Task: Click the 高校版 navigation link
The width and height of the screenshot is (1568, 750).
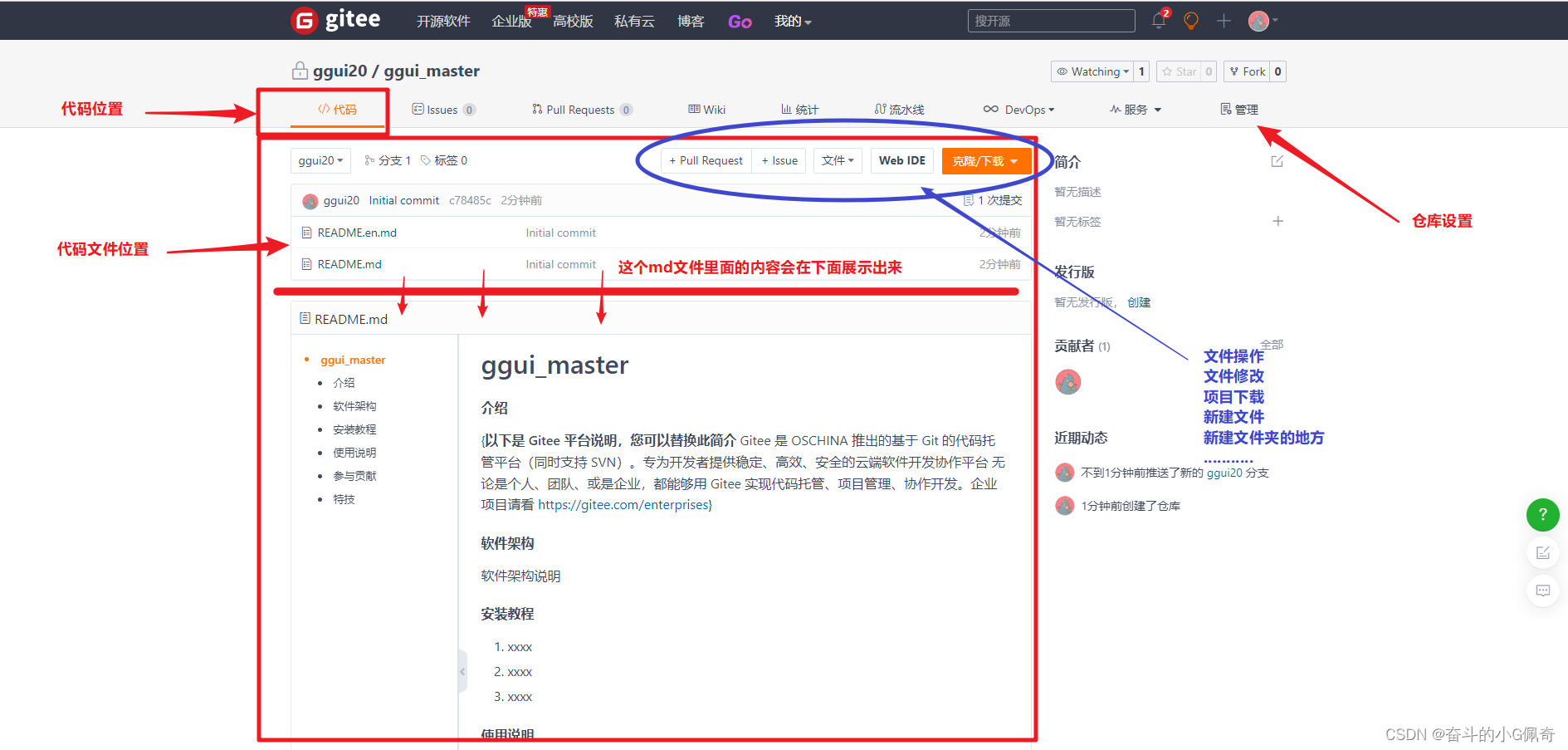Action: point(573,21)
